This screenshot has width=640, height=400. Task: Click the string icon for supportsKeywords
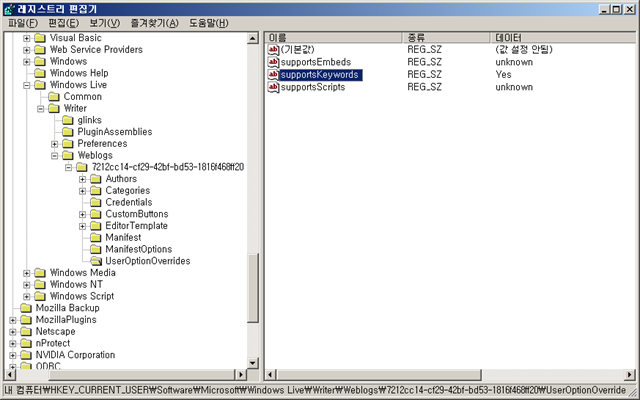coord(273,75)
